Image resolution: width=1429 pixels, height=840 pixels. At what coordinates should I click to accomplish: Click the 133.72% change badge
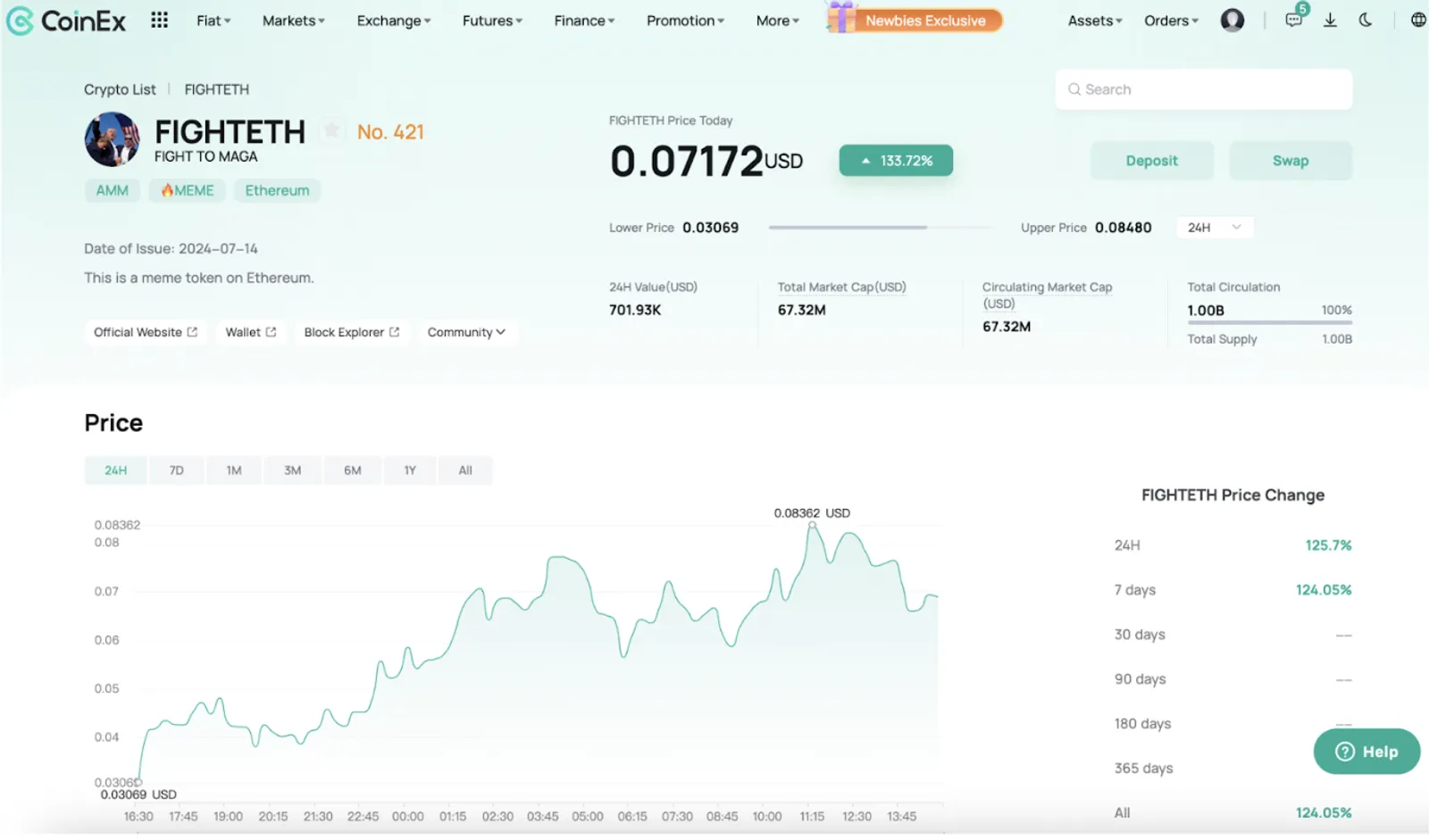[896, 161]
